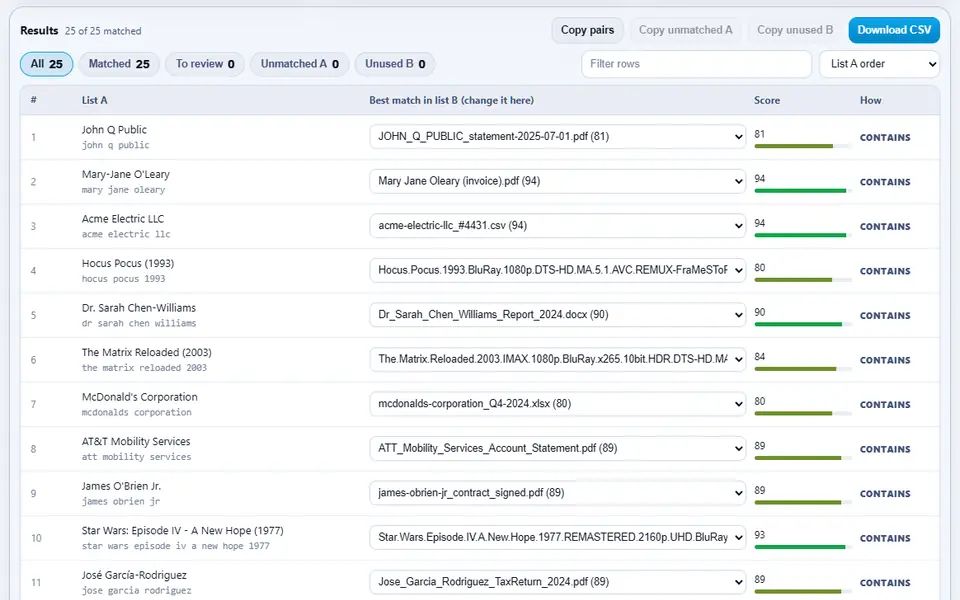
Task: Focus the Filter rows search field
Action: (696, 64)
